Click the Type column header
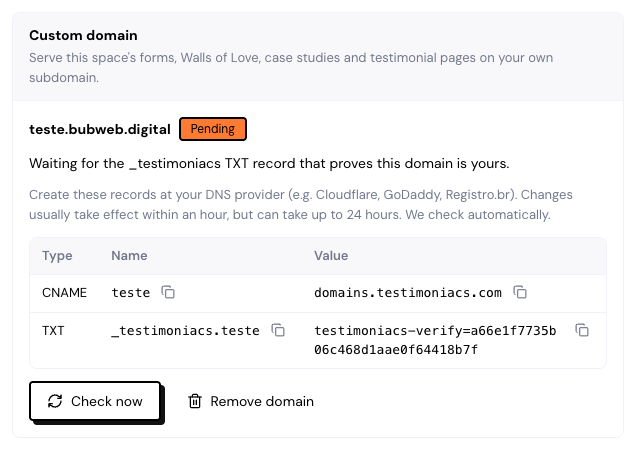The width and height of the screenshot is (636, 449). click(x=57, y=256)
